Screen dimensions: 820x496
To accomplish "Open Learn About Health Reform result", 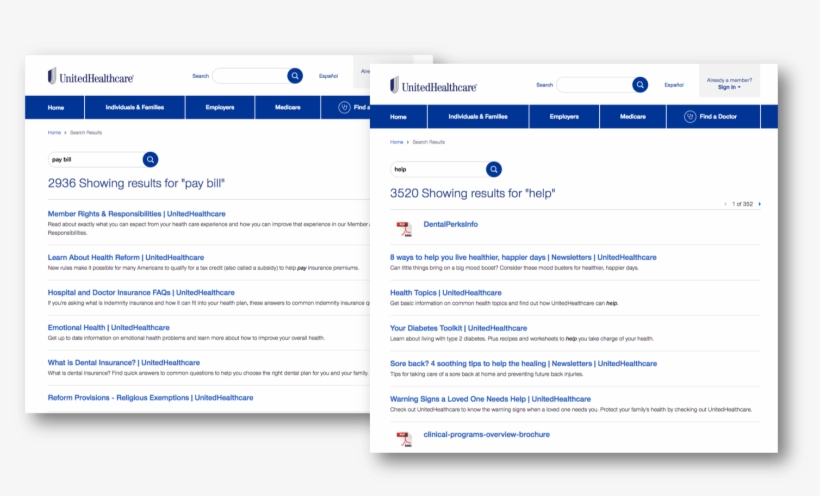I will [x=126, y=257].
